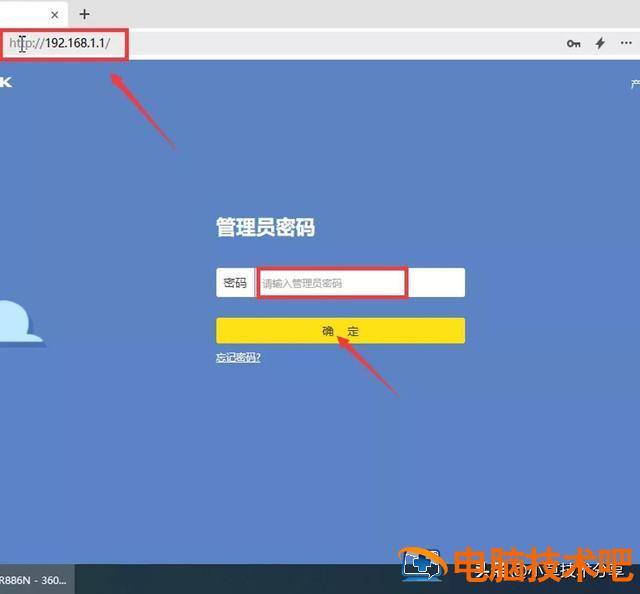Click the 密码 label beside the input

click(x=235, y=283)
